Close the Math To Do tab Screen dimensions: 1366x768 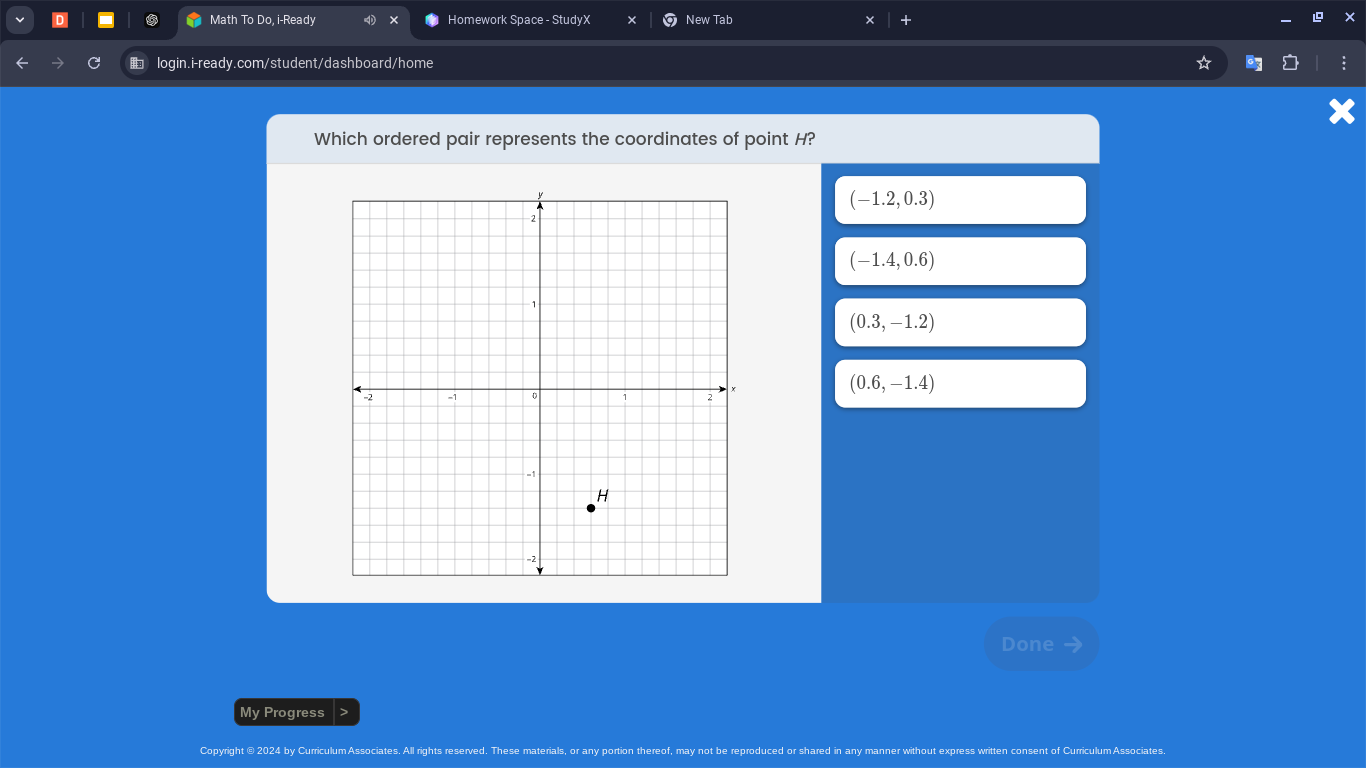(x=394, y=20)
